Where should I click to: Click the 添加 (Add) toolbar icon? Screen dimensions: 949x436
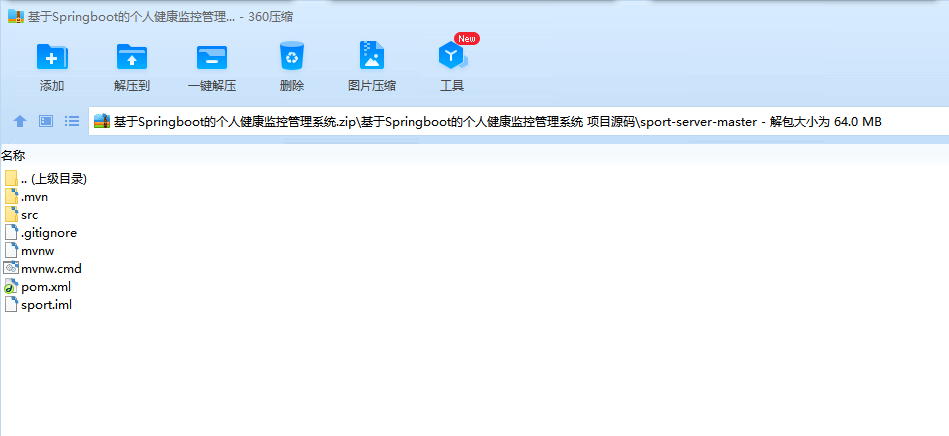tap(52, 57)
